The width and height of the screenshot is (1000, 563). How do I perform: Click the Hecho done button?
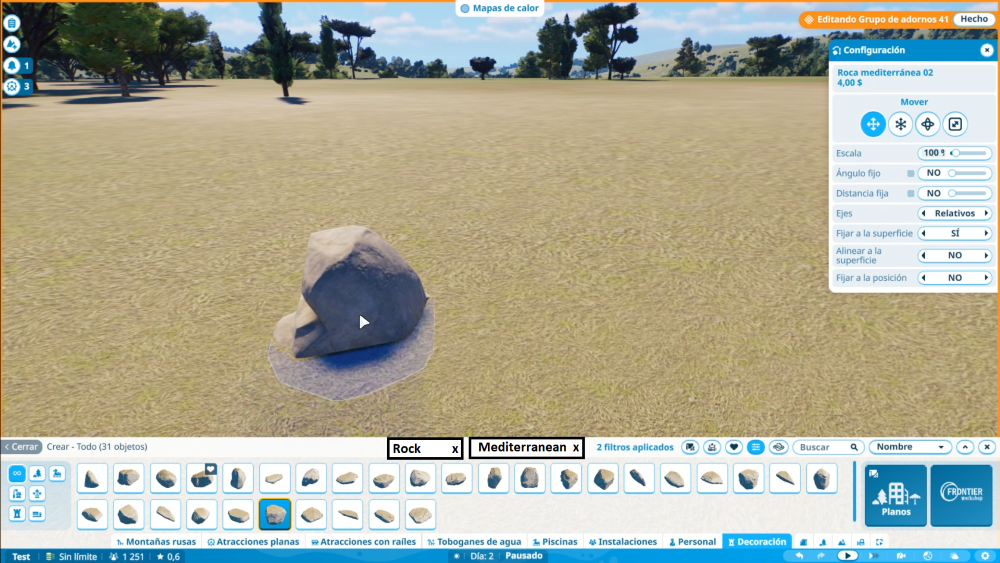[x=974, y=19]
